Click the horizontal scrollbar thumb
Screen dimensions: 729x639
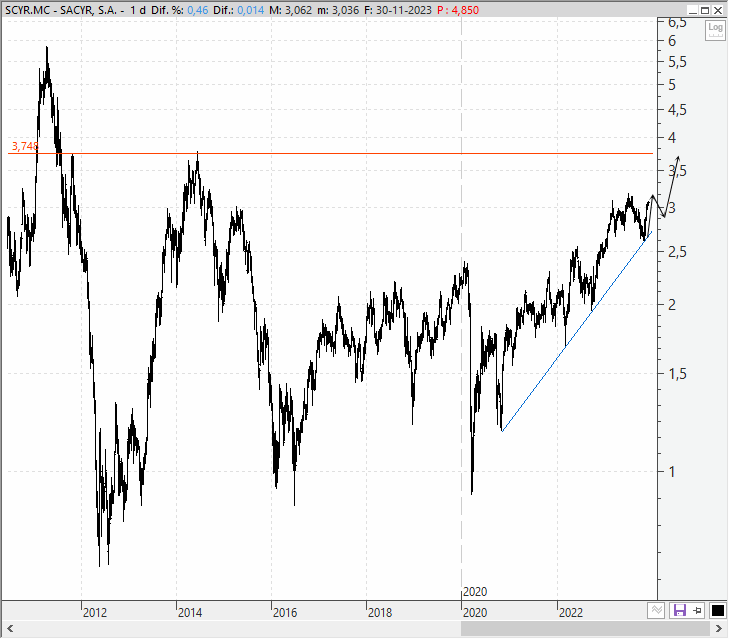(586, 629)
